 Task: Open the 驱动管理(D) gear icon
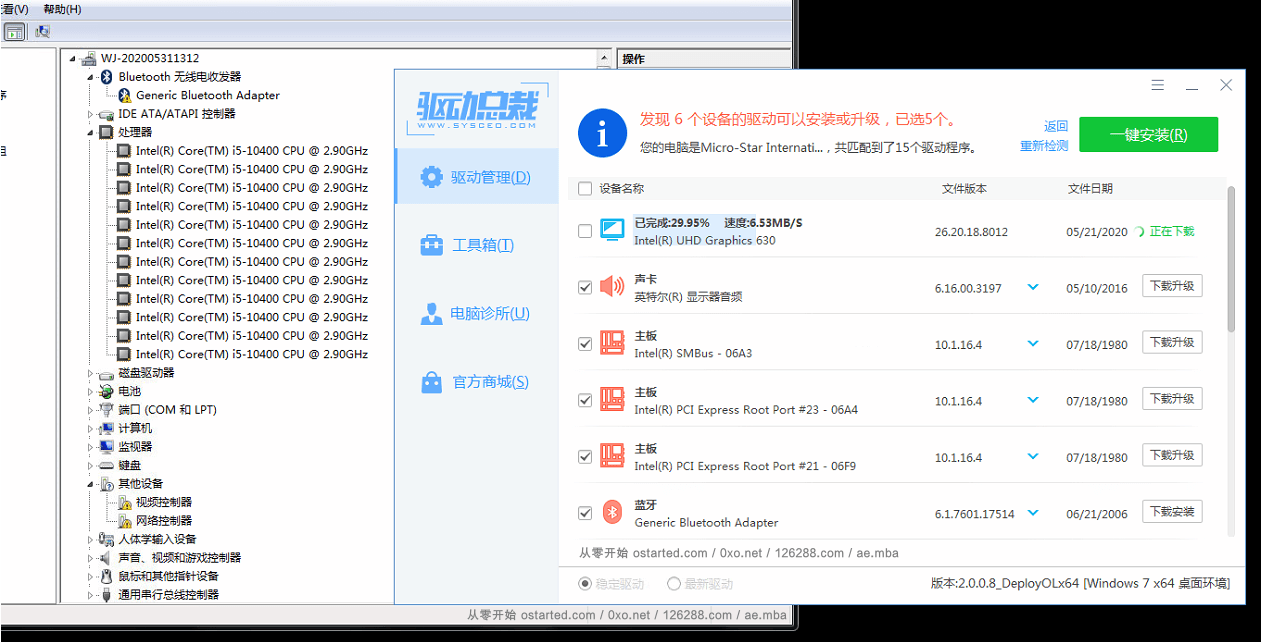coord(431,177)
